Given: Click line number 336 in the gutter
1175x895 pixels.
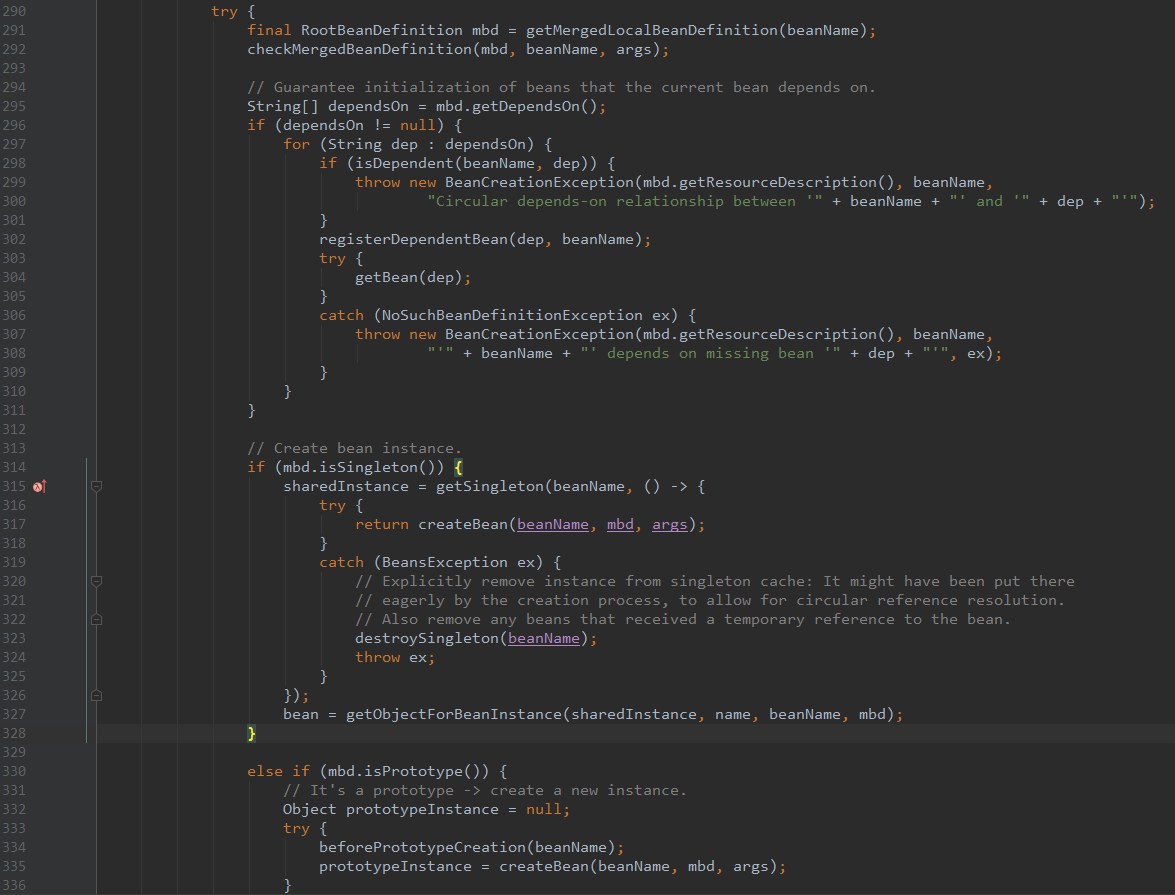Looking at the screenshot, I should (13, 885).
